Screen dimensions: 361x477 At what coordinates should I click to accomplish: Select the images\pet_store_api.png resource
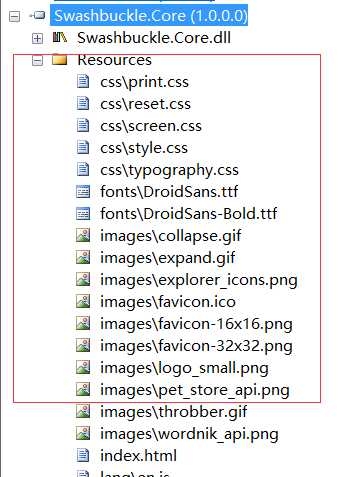[195, 390]
